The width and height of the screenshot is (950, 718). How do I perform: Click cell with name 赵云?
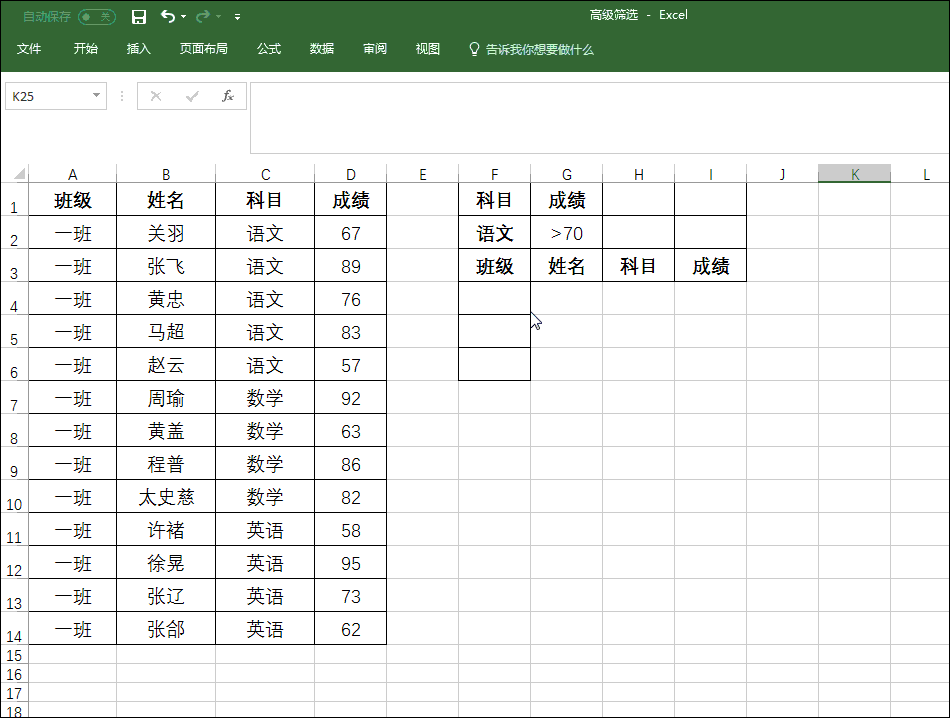tap(166, 365)
